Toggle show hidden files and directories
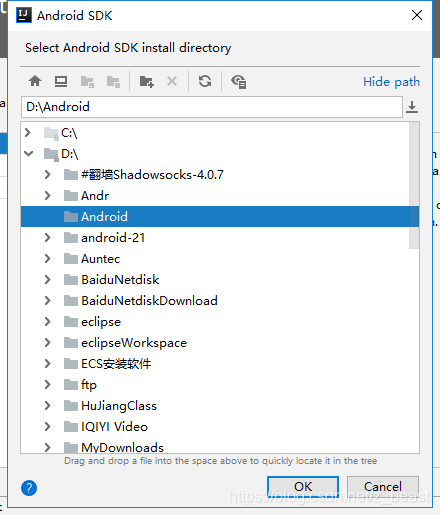 click(x=239, y=81)
